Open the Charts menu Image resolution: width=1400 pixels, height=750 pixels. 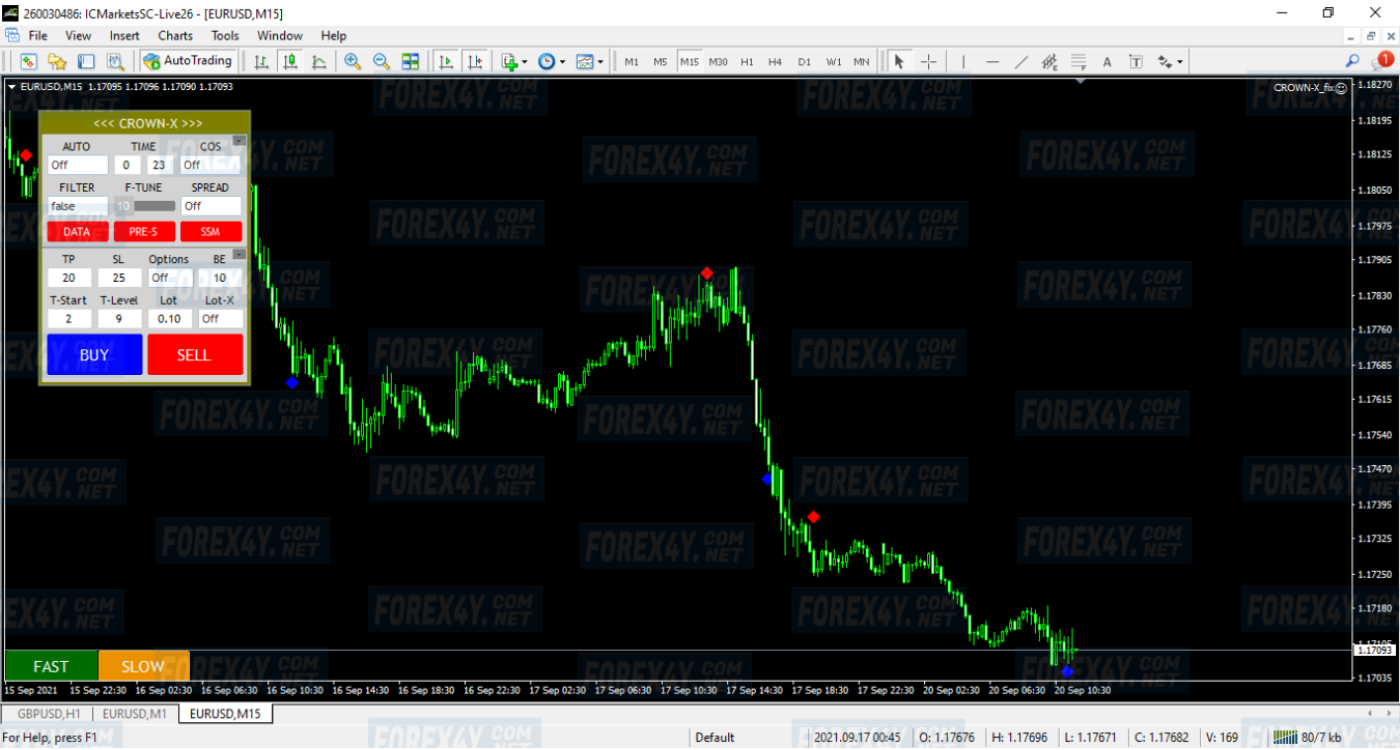point(175,35)
